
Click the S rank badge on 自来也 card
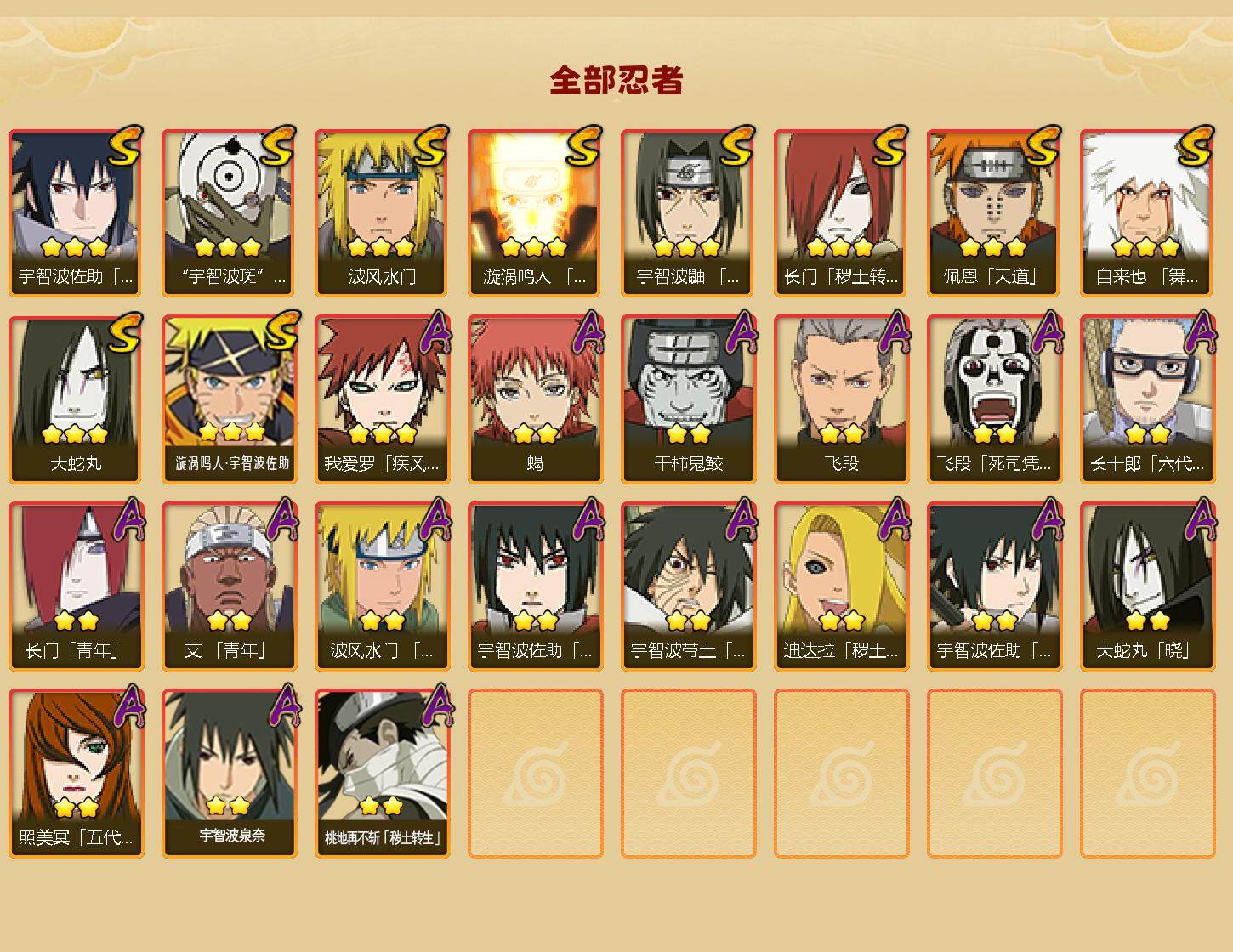tap(1195, 146)
